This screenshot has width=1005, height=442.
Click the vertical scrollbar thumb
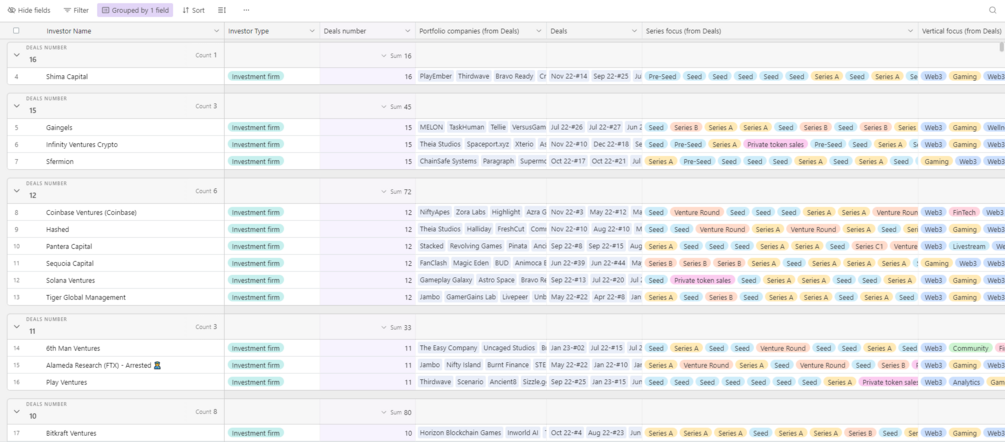click(x=1002, y=46)
